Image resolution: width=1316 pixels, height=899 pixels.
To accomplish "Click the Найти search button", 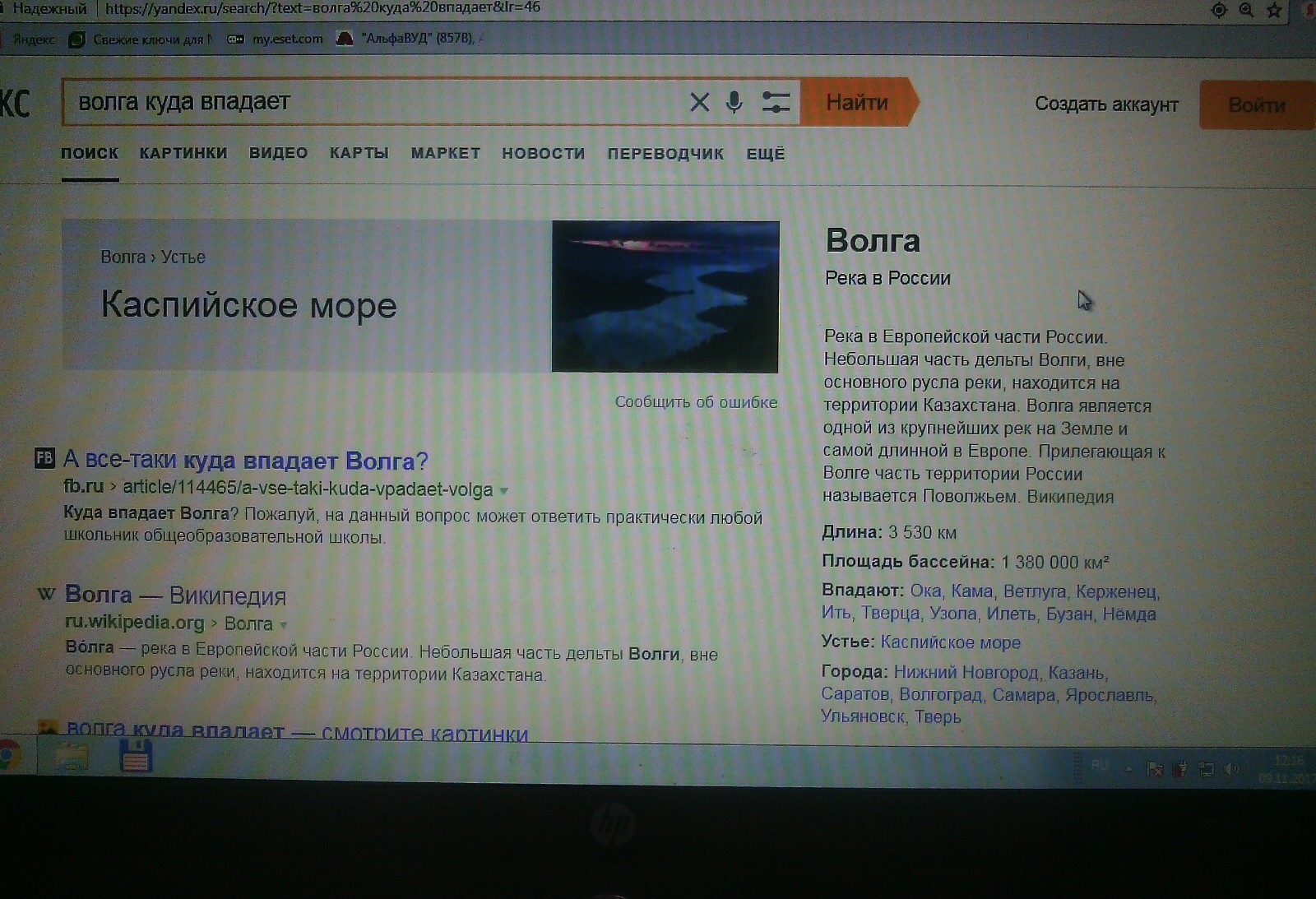I will (x=858, y=102).
